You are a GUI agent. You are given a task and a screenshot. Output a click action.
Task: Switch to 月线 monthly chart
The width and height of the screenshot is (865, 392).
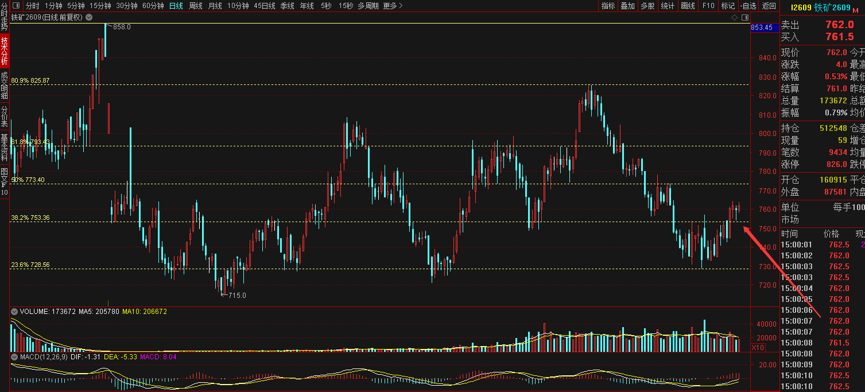coord(215,6)
